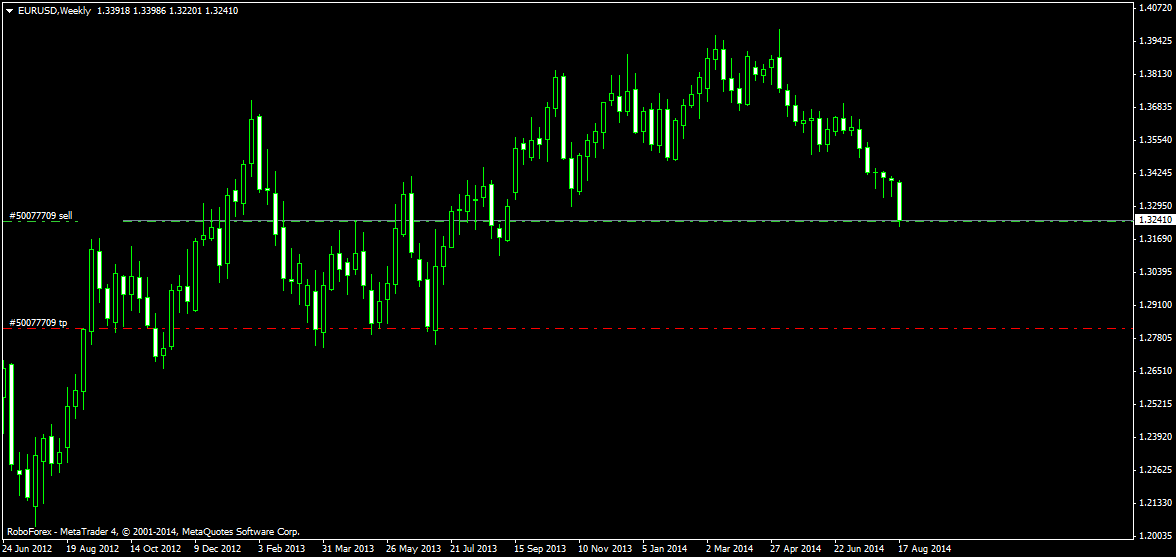1176x557 pixels.
Task: Click the 1.30395 price axis label
Action: pyautogui.click(x=1155, y=271)
